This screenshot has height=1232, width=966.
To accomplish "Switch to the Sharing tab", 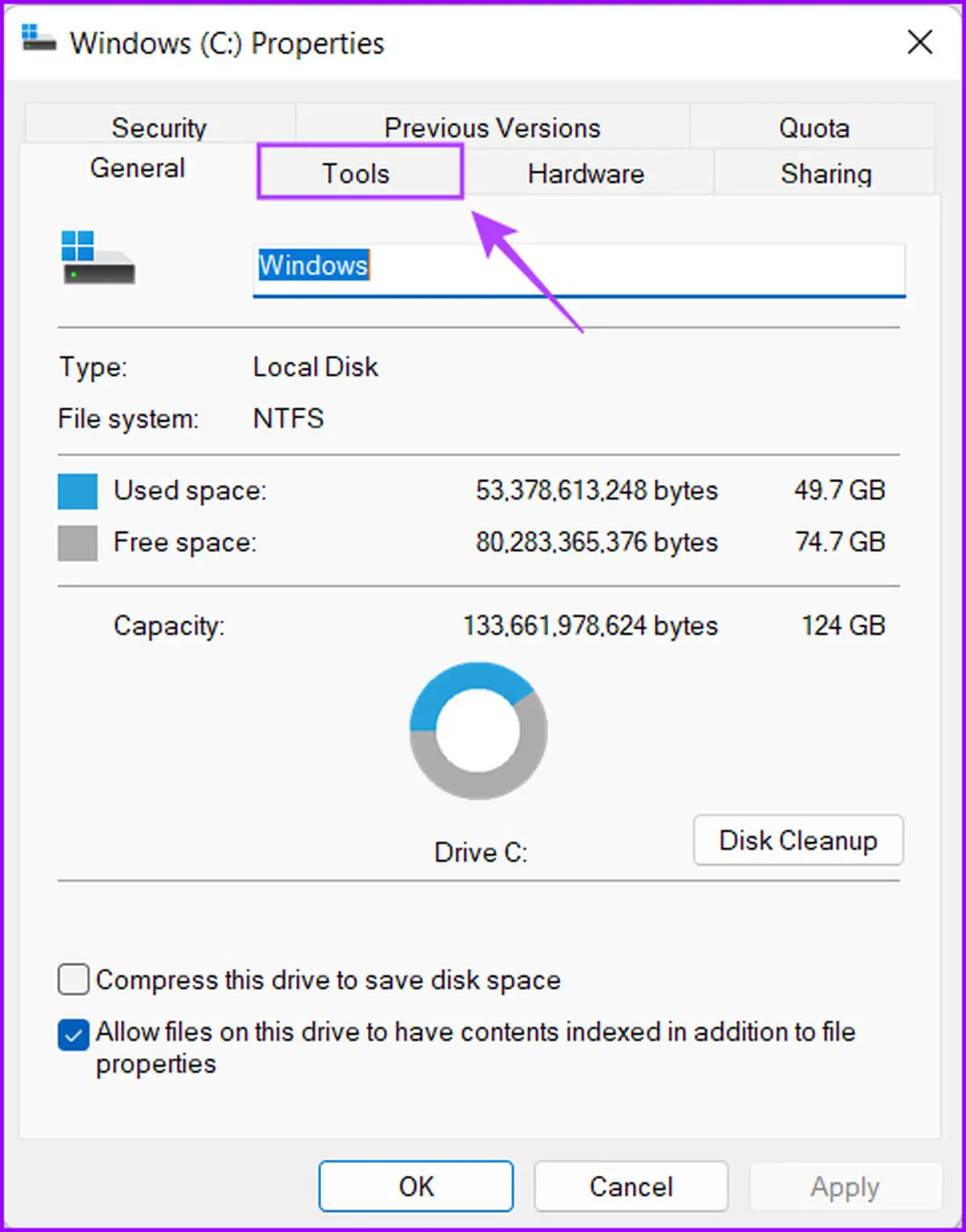I will pos(825,173).
